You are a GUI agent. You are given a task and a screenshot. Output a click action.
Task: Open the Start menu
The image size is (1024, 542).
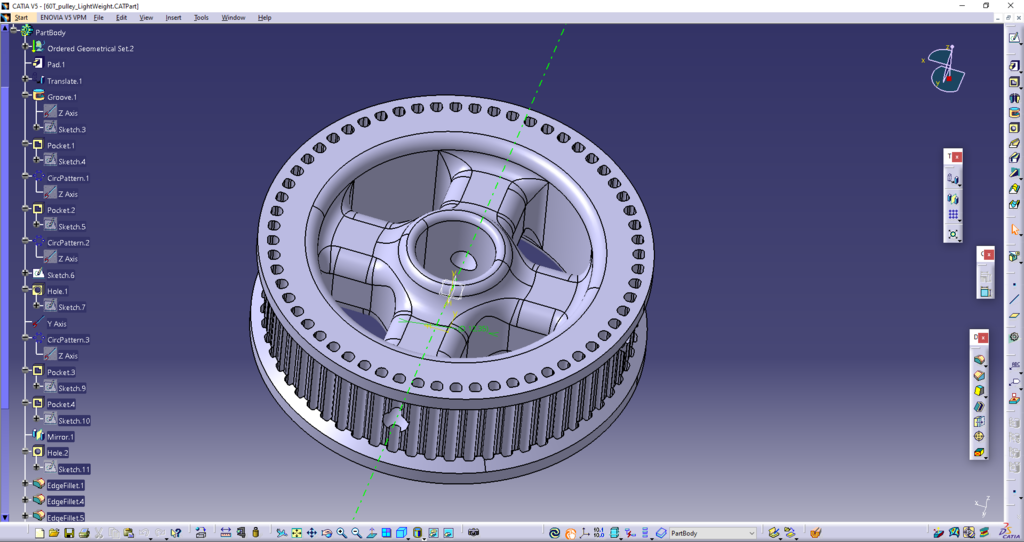(21, 18)
